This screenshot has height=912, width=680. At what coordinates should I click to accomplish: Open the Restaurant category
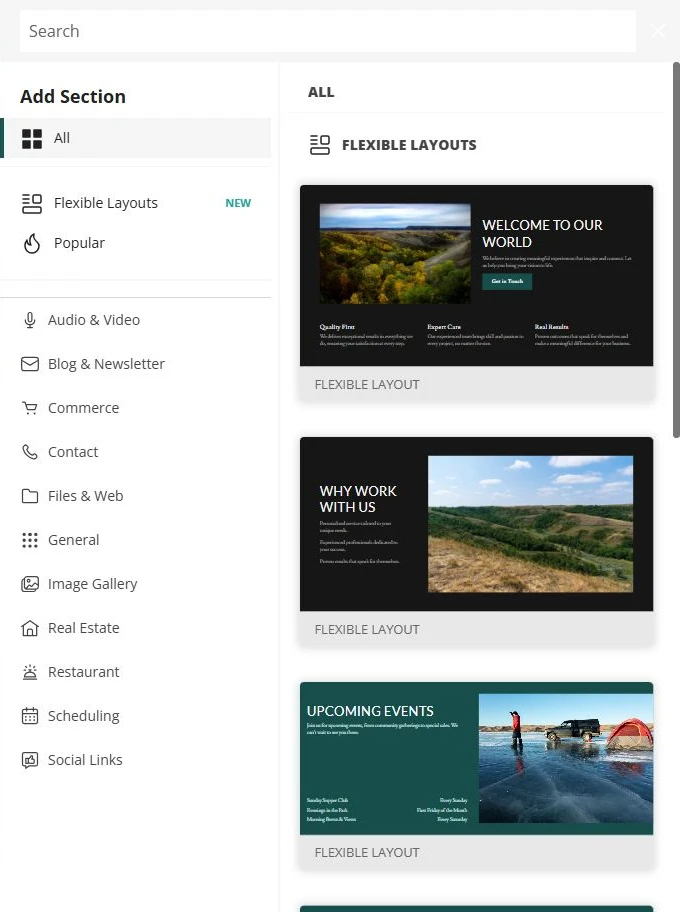point(136,672)
